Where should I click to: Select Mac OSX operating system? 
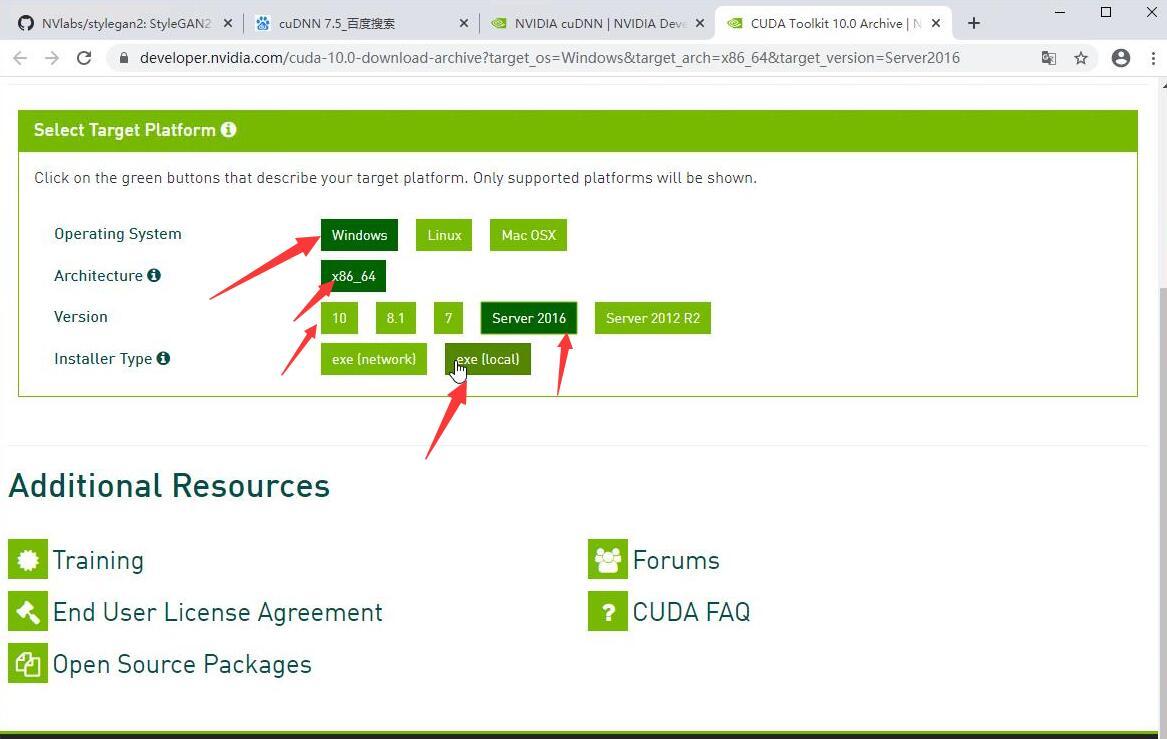click(x=528, y=235)
